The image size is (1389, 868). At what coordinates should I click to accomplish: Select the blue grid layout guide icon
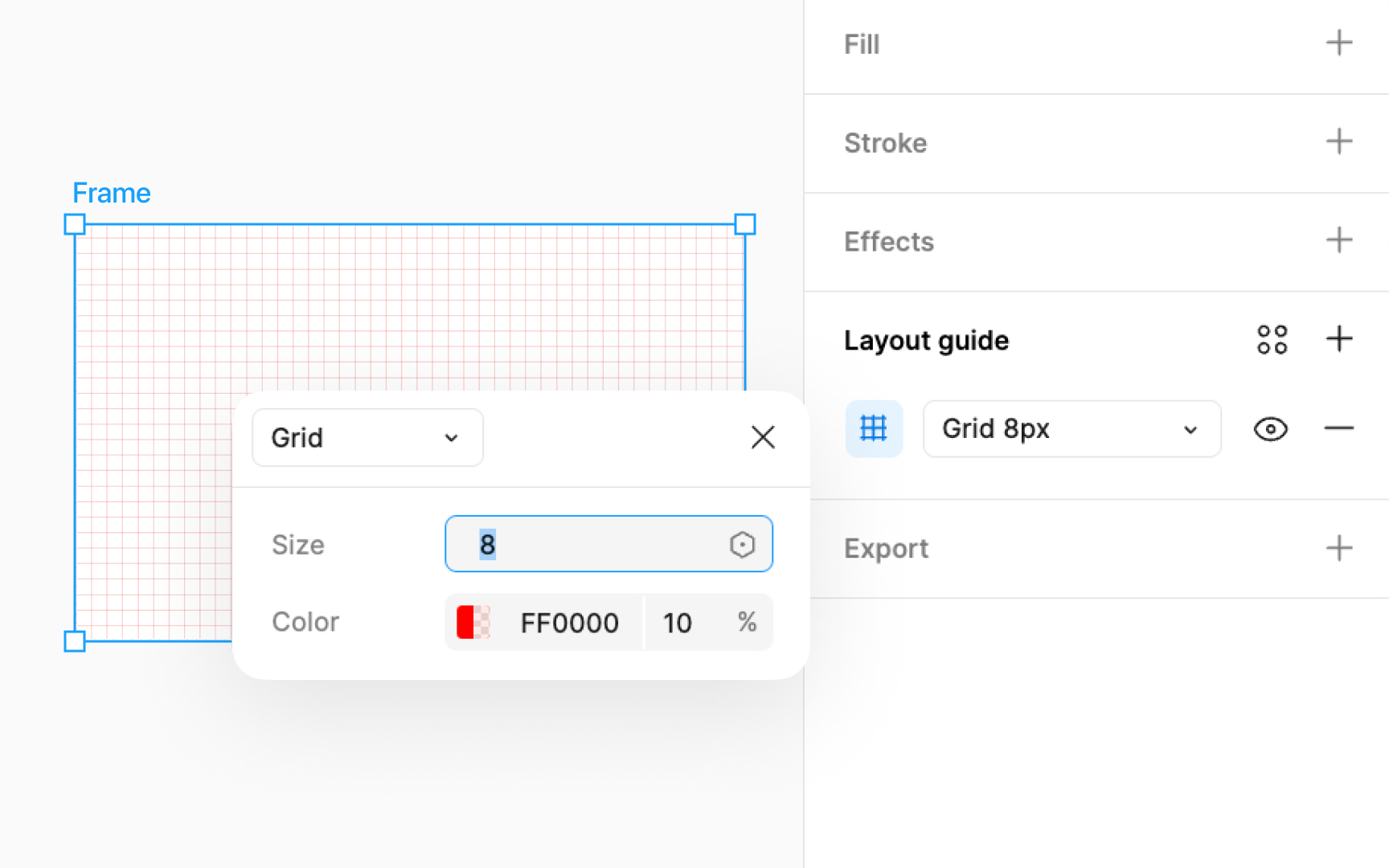point(874,428)
